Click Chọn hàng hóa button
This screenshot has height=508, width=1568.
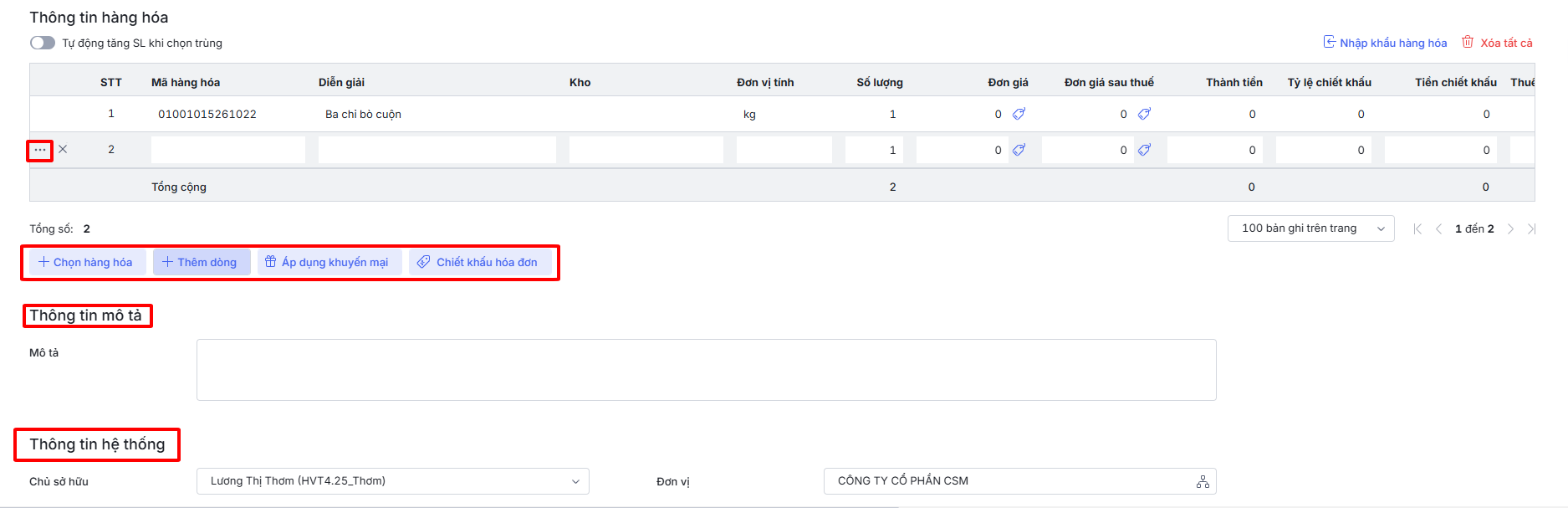86,262
